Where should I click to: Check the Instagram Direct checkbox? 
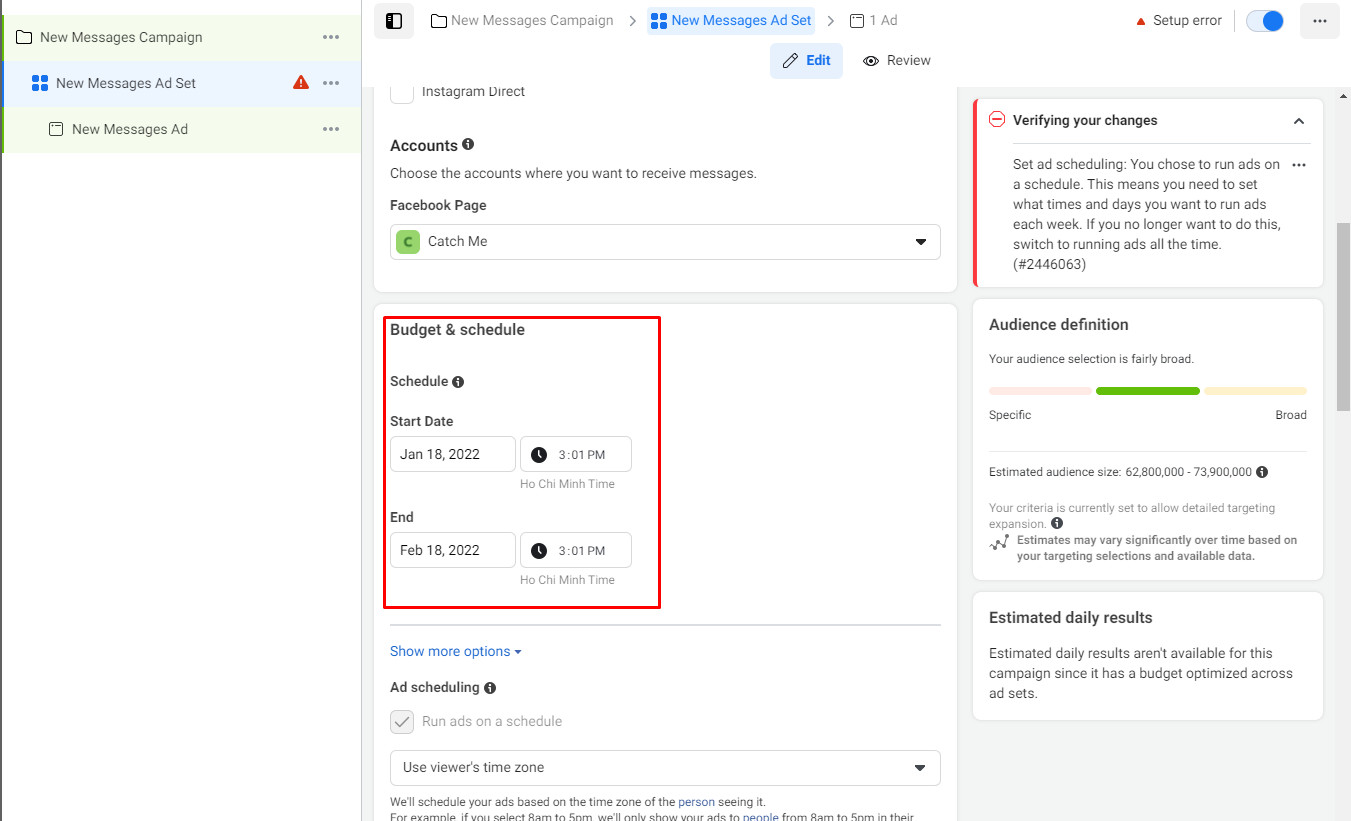(x=402, y=92)
